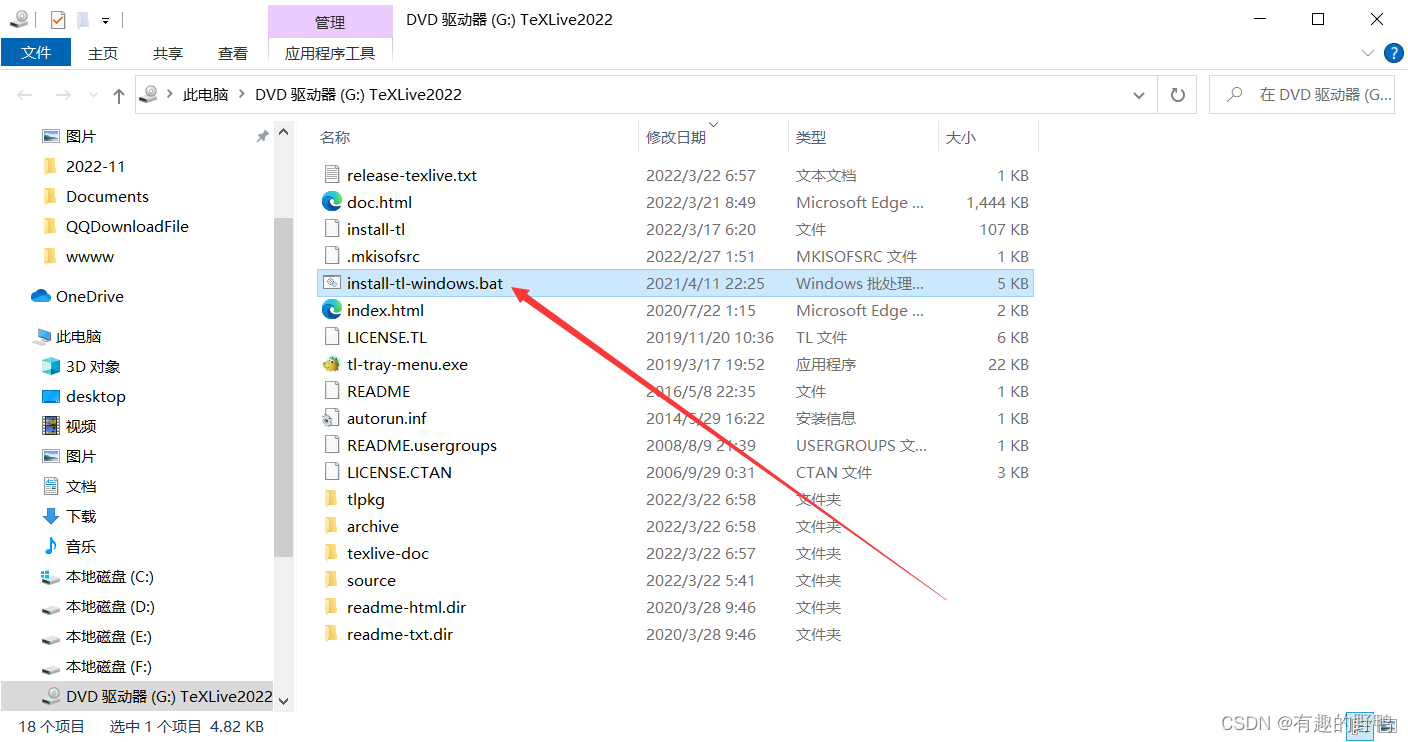Click the .mkisofsrc file icon

(x=332, y=256)
